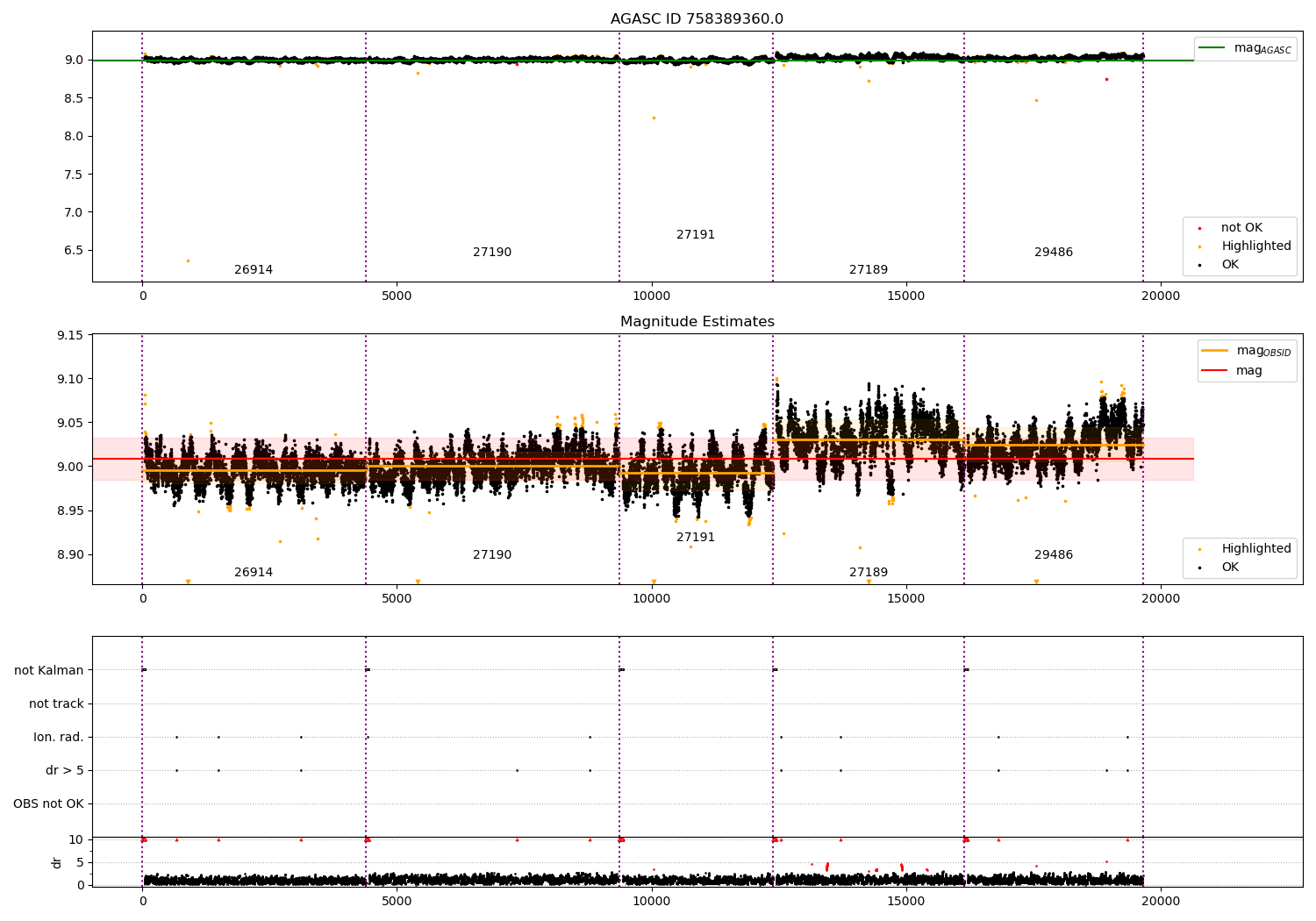Click obsid label 27189 in Magnitude Estimates plot
The width and height of the screenshot is (1316, 921).
click(869, 573)
